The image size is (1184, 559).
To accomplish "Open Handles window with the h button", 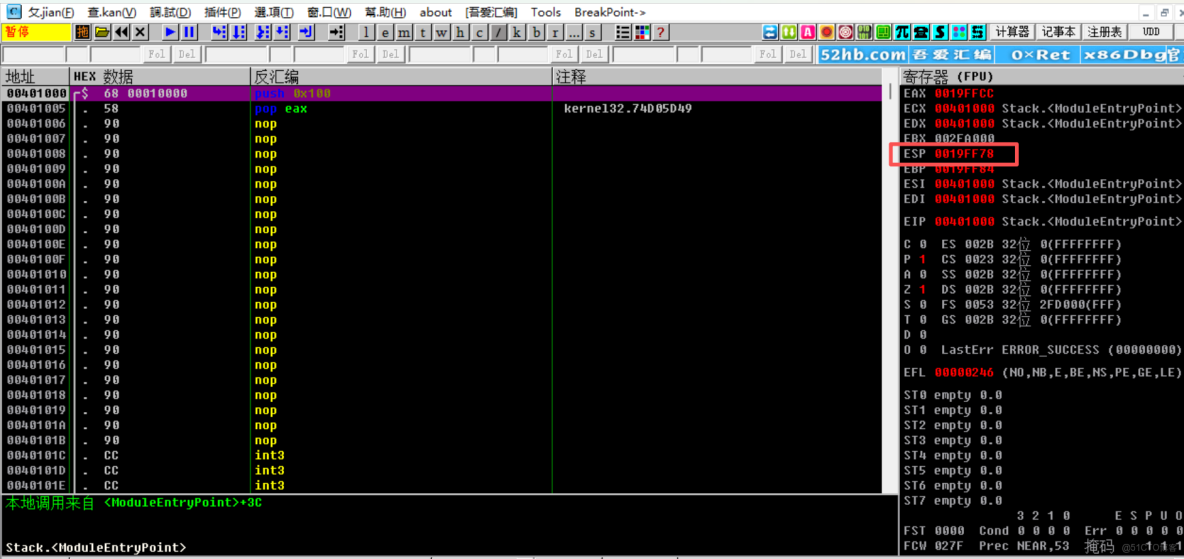I will [x=461, y=32].
